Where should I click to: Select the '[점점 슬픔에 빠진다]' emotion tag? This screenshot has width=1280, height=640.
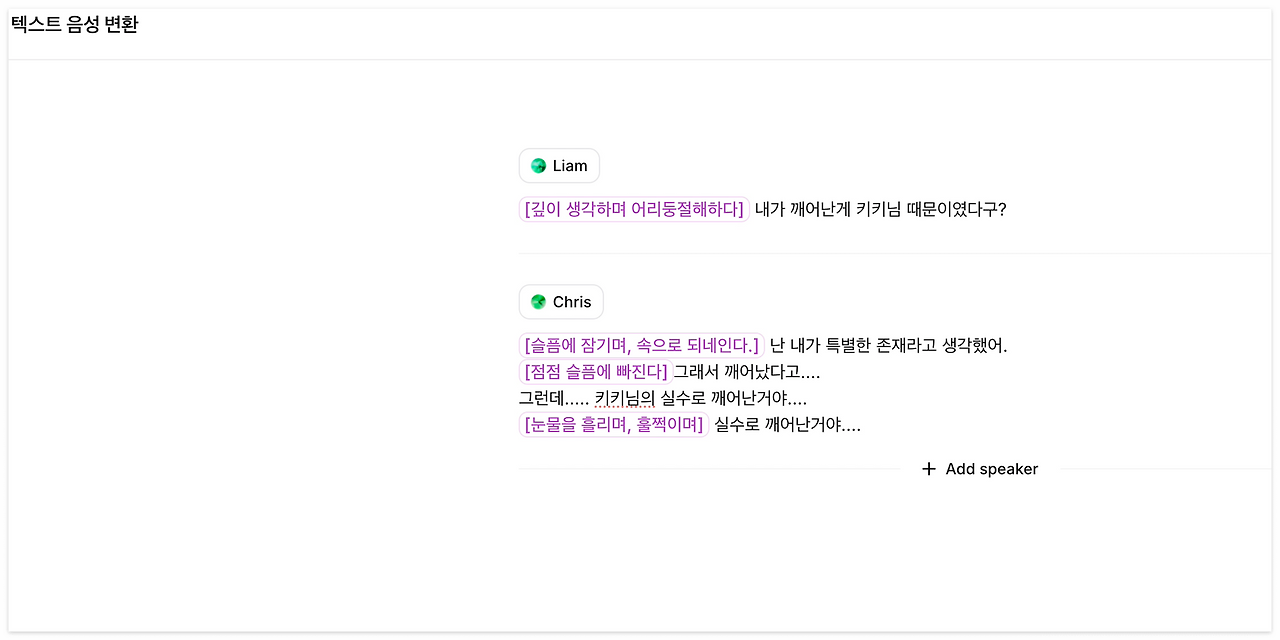[594, 371]
